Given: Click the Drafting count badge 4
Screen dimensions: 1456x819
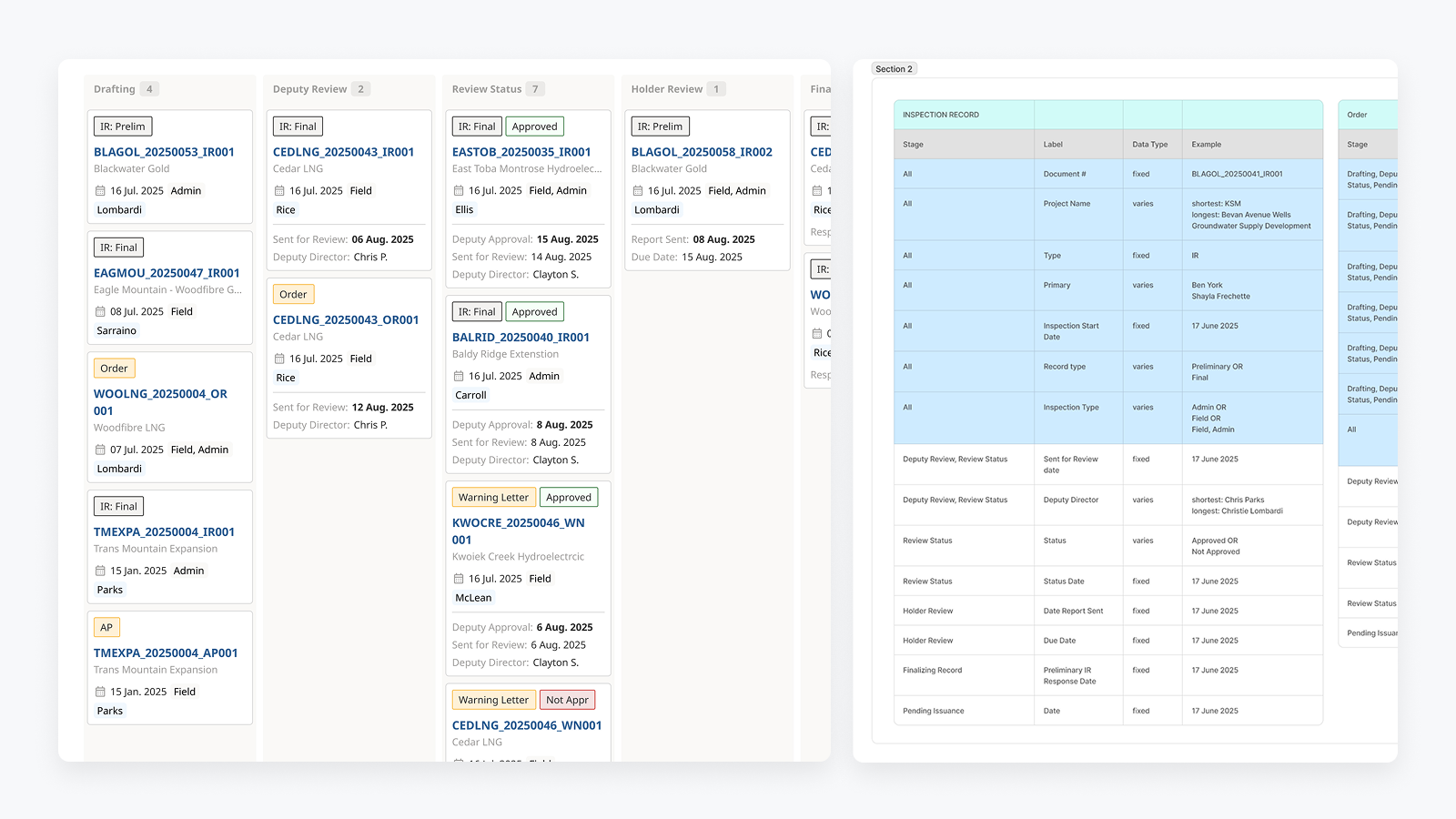Looking at the screenshot, I should coord(150,89).
